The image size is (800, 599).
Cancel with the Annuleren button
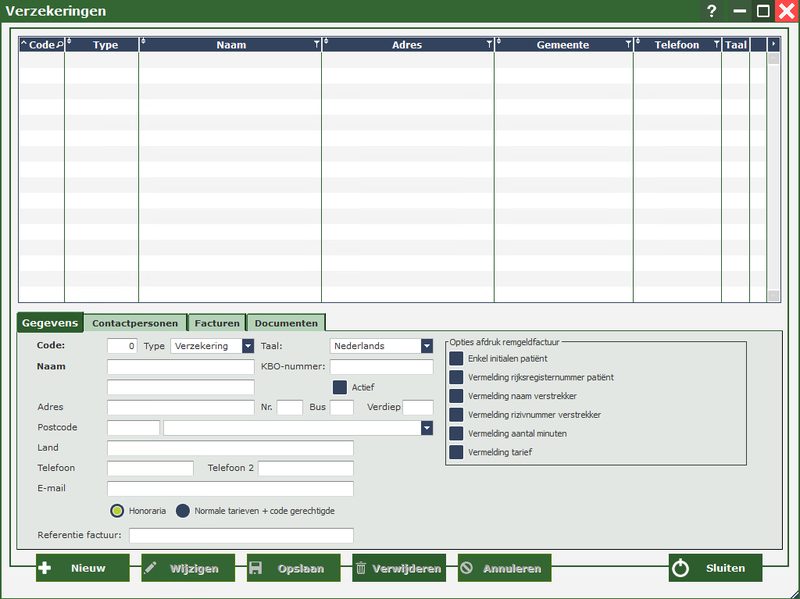(x=505, y=568)
